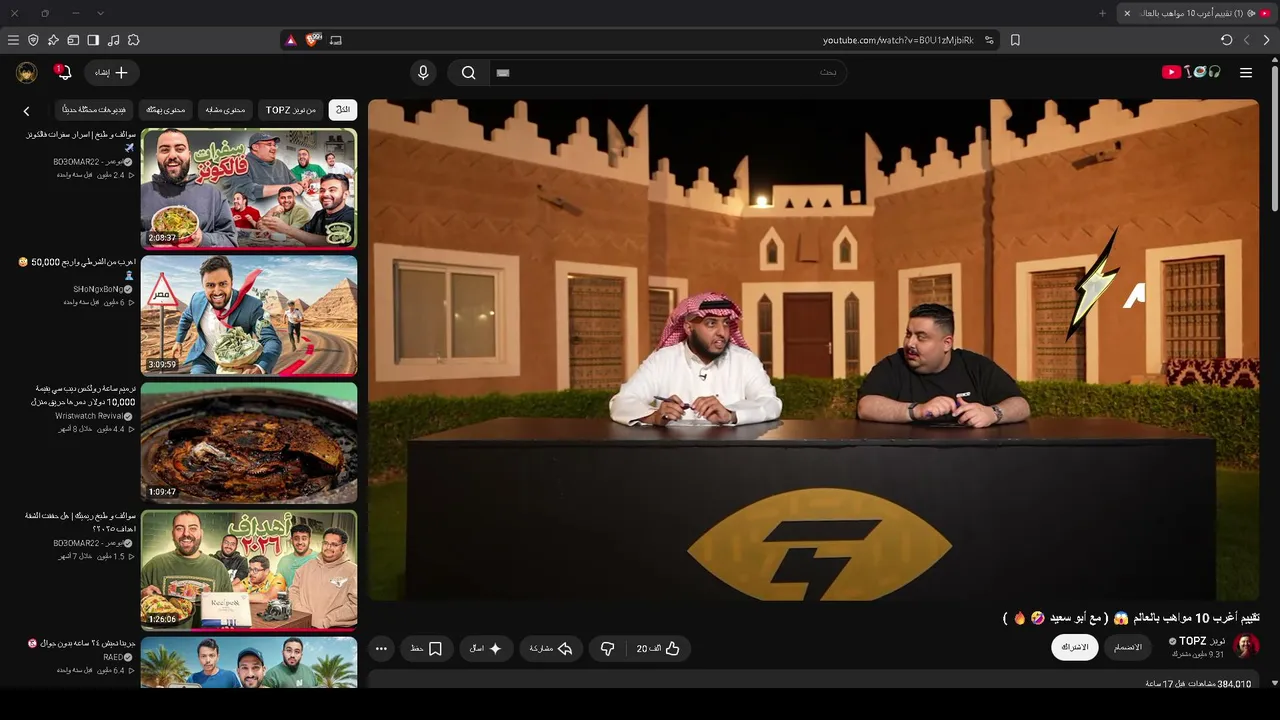
Task: Click the main video player
Action: click(813, 350)
